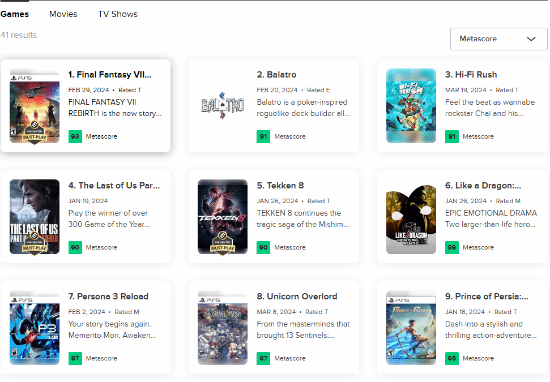This screenshot has width=550, height=382.
Task: Switch to the Movies tab
Action: 63,14
